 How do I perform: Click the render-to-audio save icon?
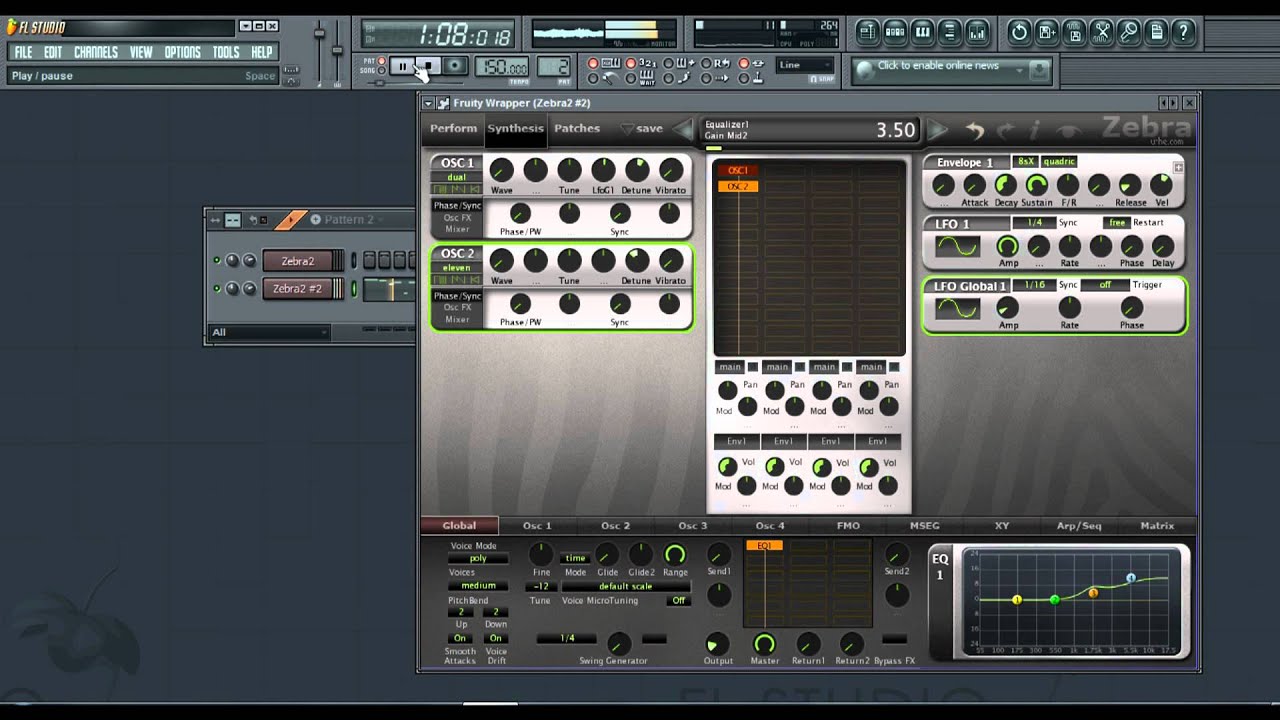(x=1074, y=32)
